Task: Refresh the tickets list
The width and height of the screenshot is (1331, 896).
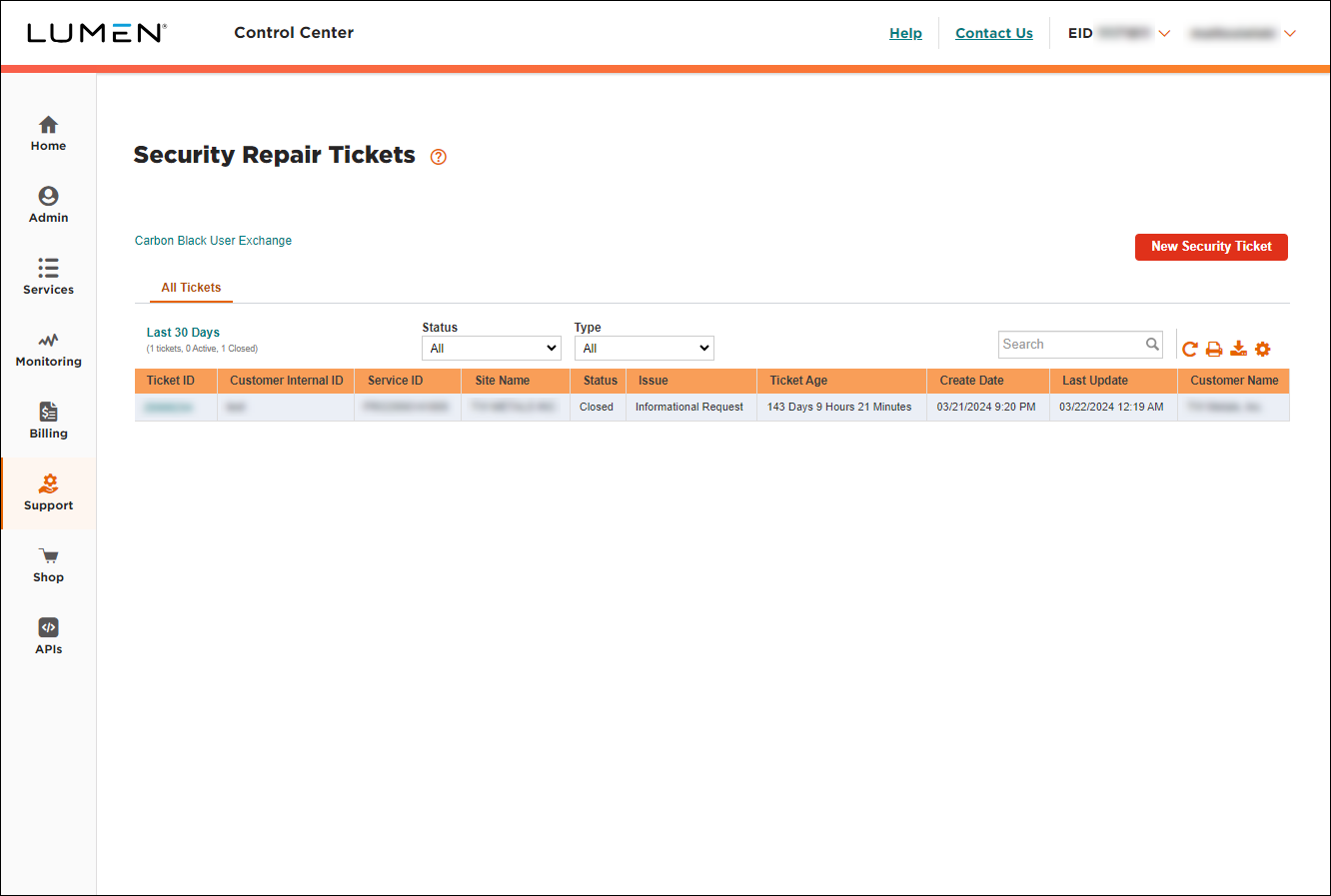Action: point(1189,349)
